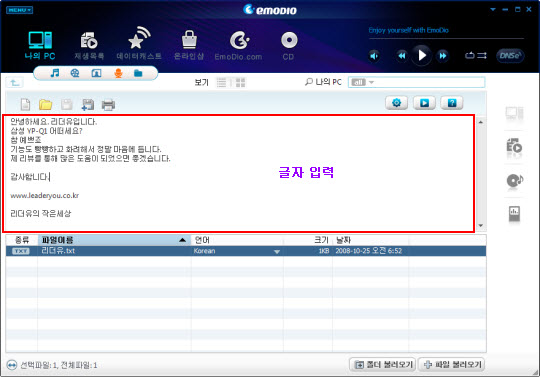
Task: Click the 폴더 불러오기 button
Action: [x=383, y=364]
